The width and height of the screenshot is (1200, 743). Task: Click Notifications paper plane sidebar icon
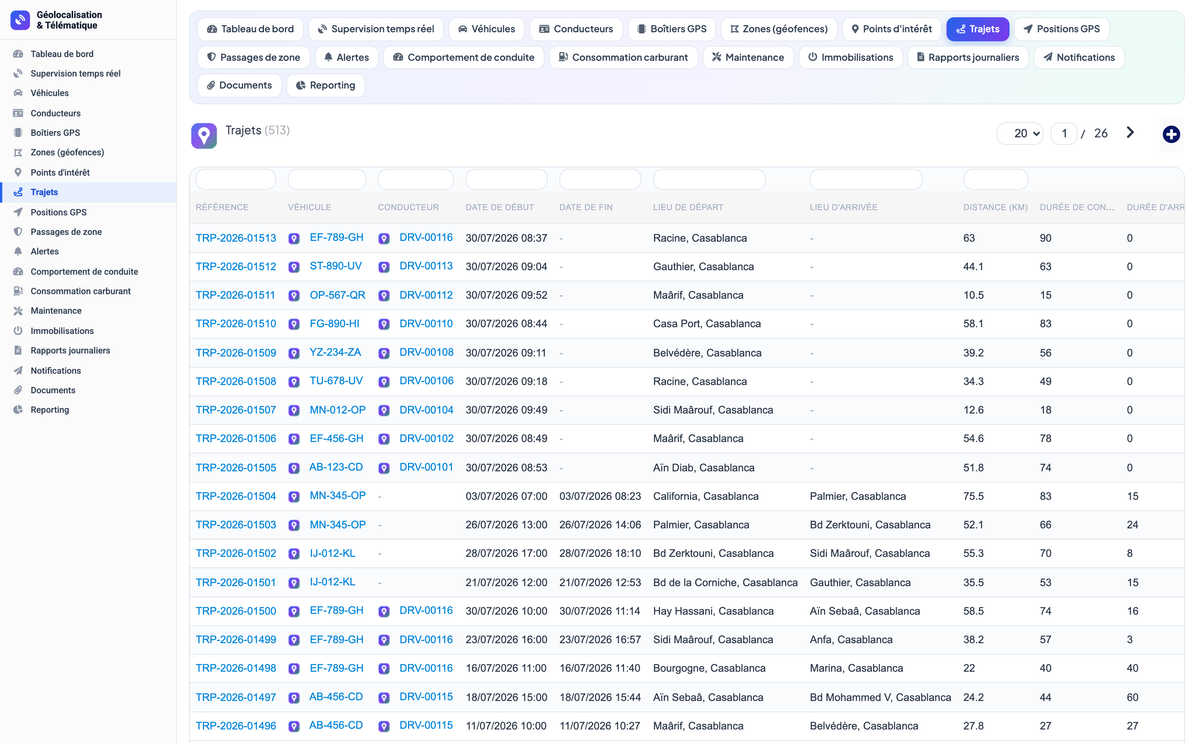pos(18,371)
